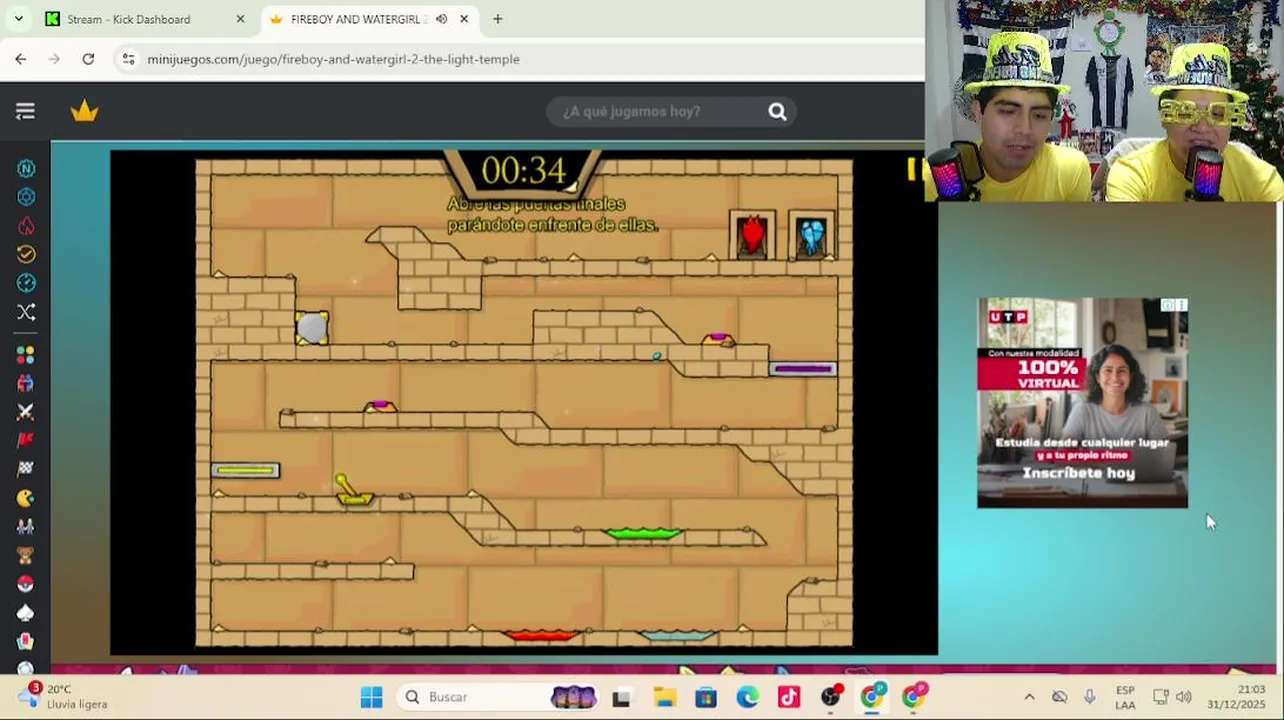Screen dimensions: 1284x720
Task: Open the two-figures category icon
Action: coord(26,526)
